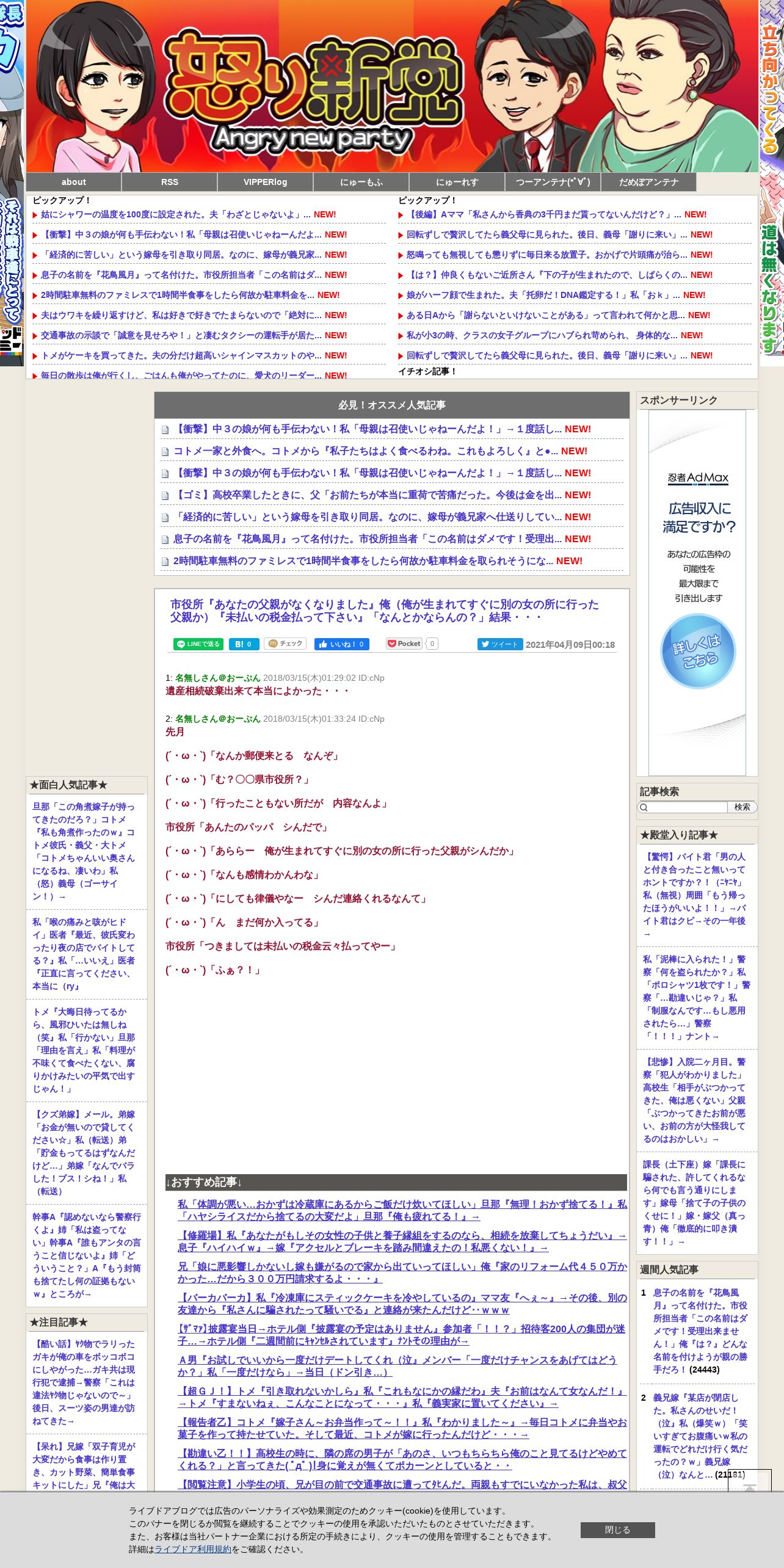The image size is (784, 1568).
Task: Open the にゅーれす menu item
Action: coord(457,182)
